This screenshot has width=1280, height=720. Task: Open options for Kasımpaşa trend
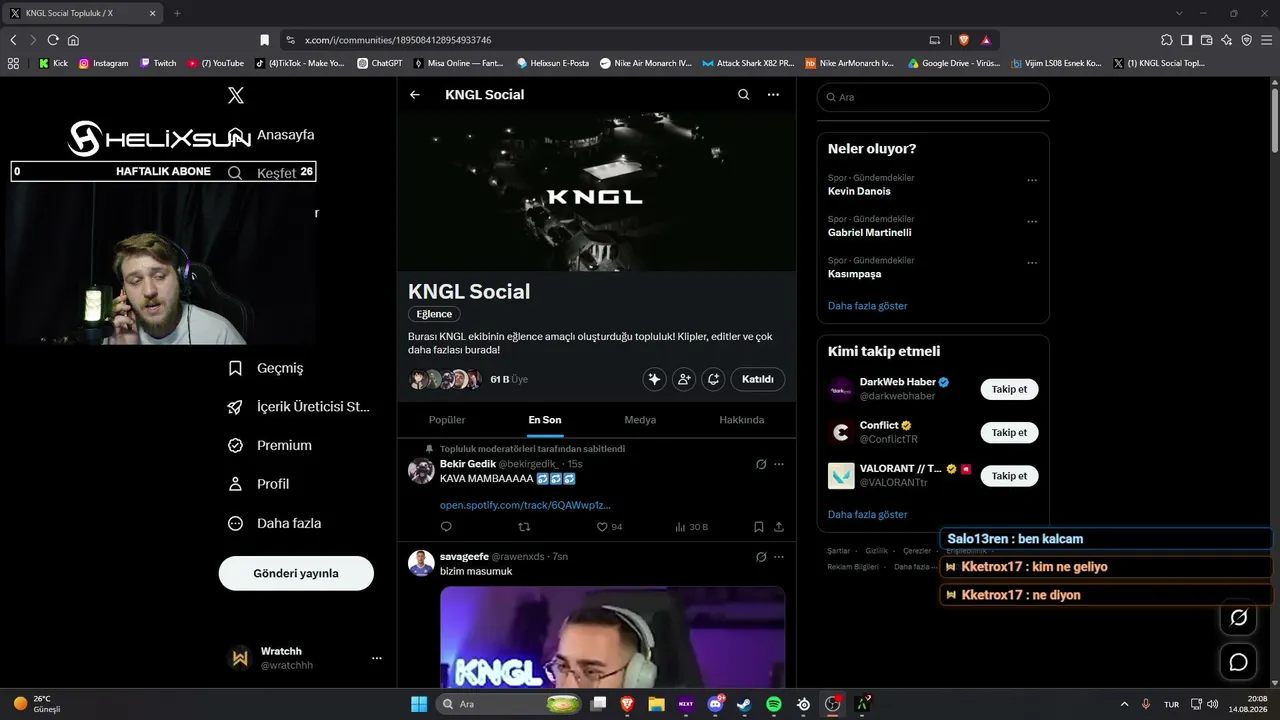tap(1032, 264)
